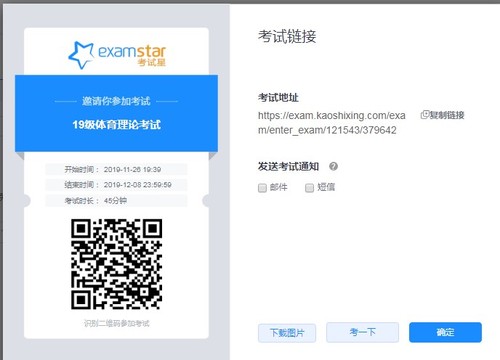Click the exam QR code image
Image resolution: width=500 pixels, height=360 pixels.
pos(117,264)
